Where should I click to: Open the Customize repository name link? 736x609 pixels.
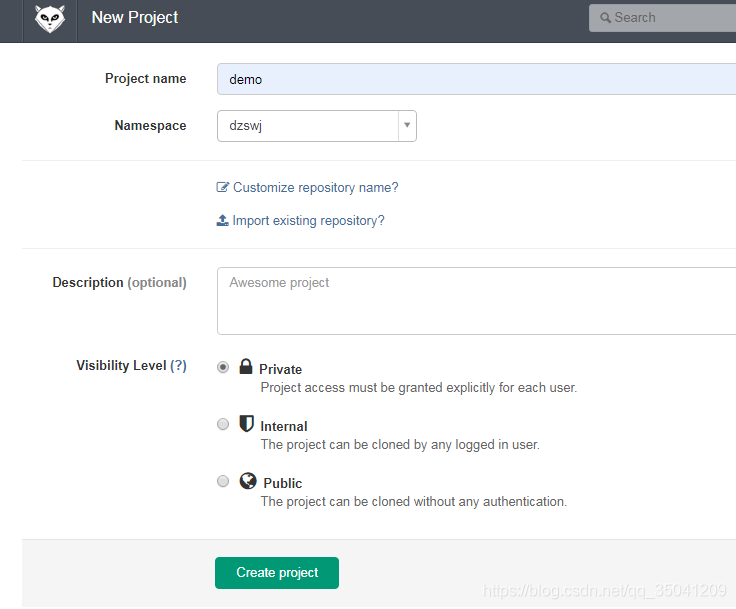point(315,188)
